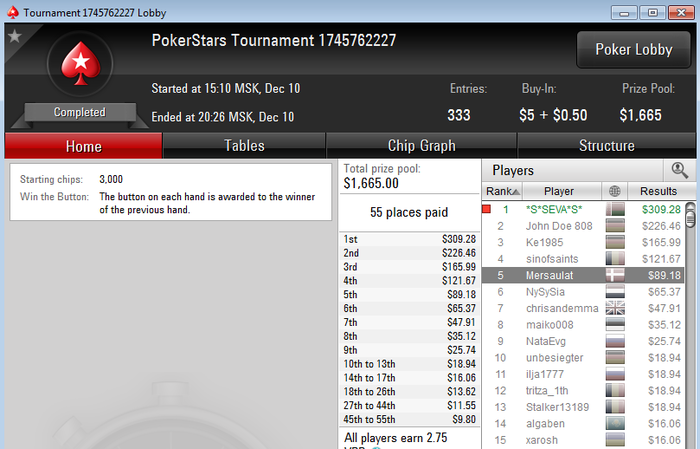Sort players by Rank column

point(502,191)
